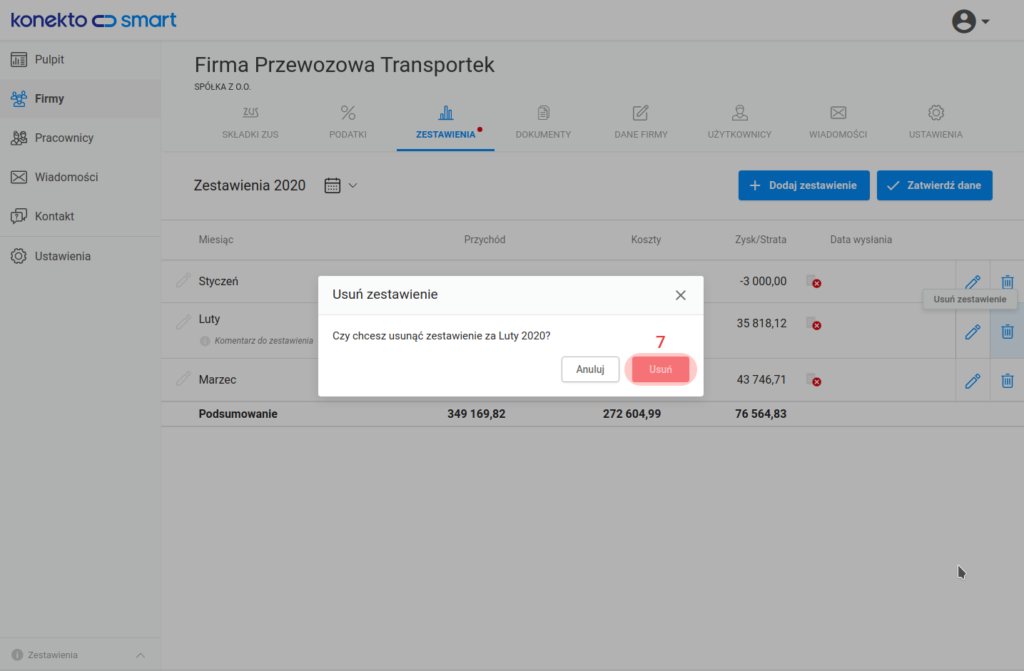Image resolution: width=1024 pixels, height=671 pixels.
Task: Delete the Luty statement trash icon
Action: pyautogui.click(x=1007, y=332)
